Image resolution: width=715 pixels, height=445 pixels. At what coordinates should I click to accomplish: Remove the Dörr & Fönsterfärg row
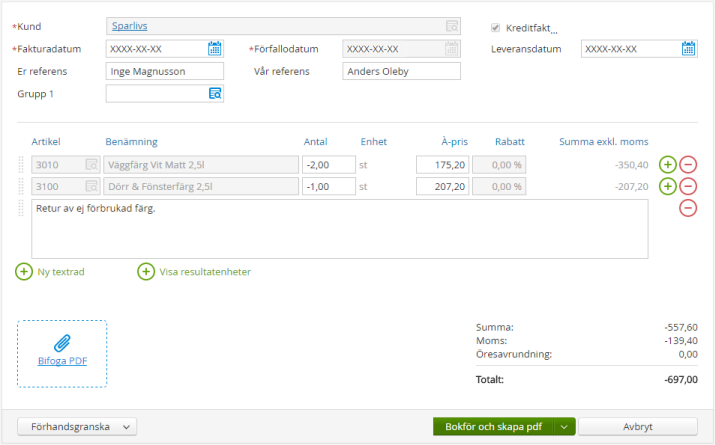[x=688, y=186]
